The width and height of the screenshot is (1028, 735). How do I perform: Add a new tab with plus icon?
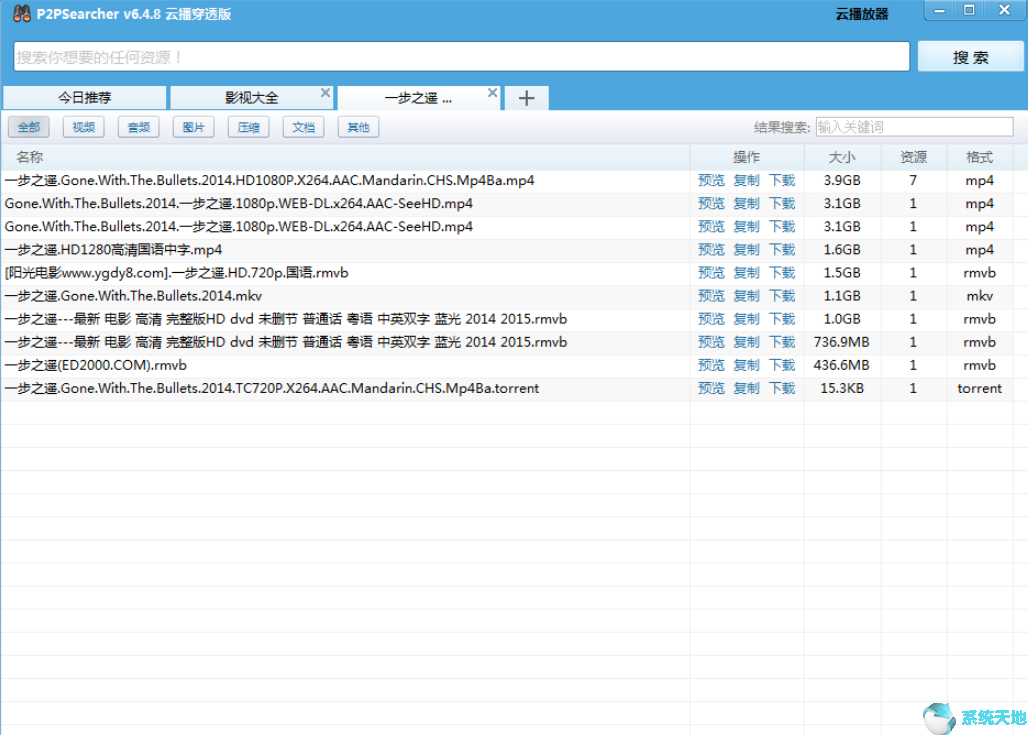coord(526,98)
